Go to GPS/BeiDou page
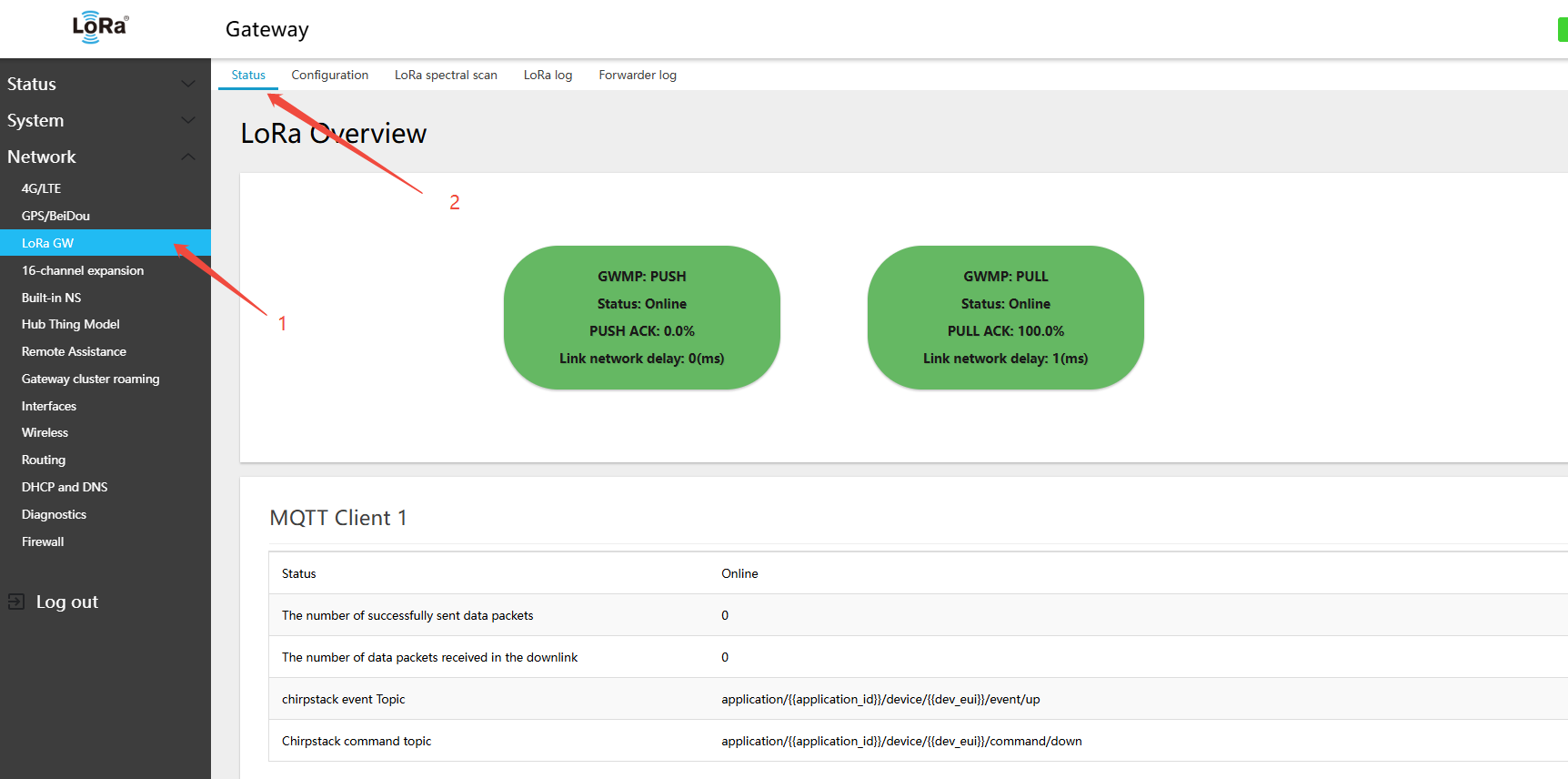 tap(55, 216)
